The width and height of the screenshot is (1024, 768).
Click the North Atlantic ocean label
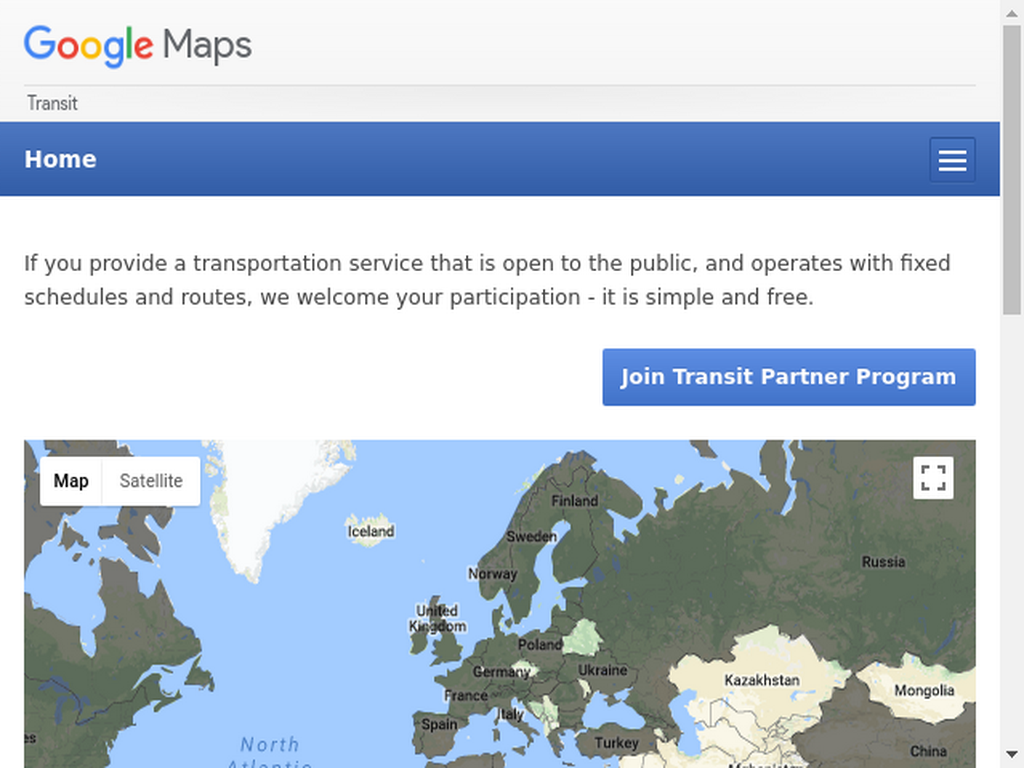(x=270, y=753)
